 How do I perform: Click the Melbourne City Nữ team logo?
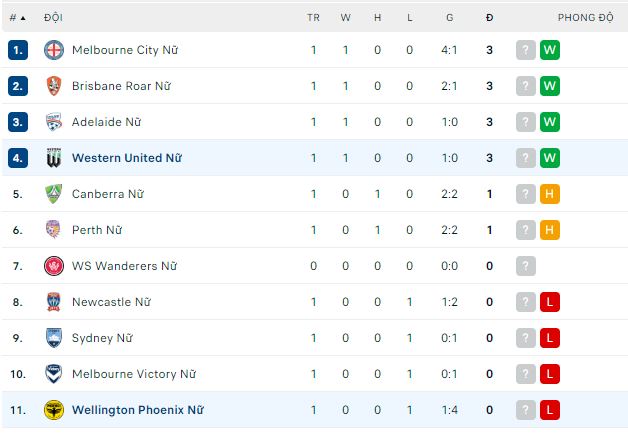[54, 50]
